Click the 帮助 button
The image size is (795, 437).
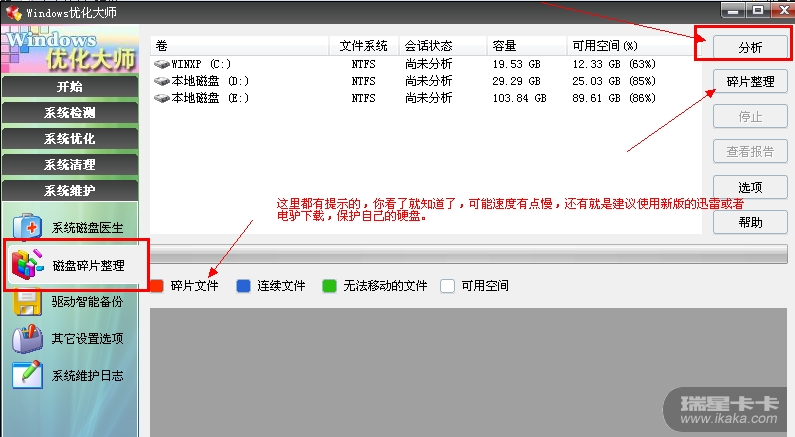pos(750,222)
